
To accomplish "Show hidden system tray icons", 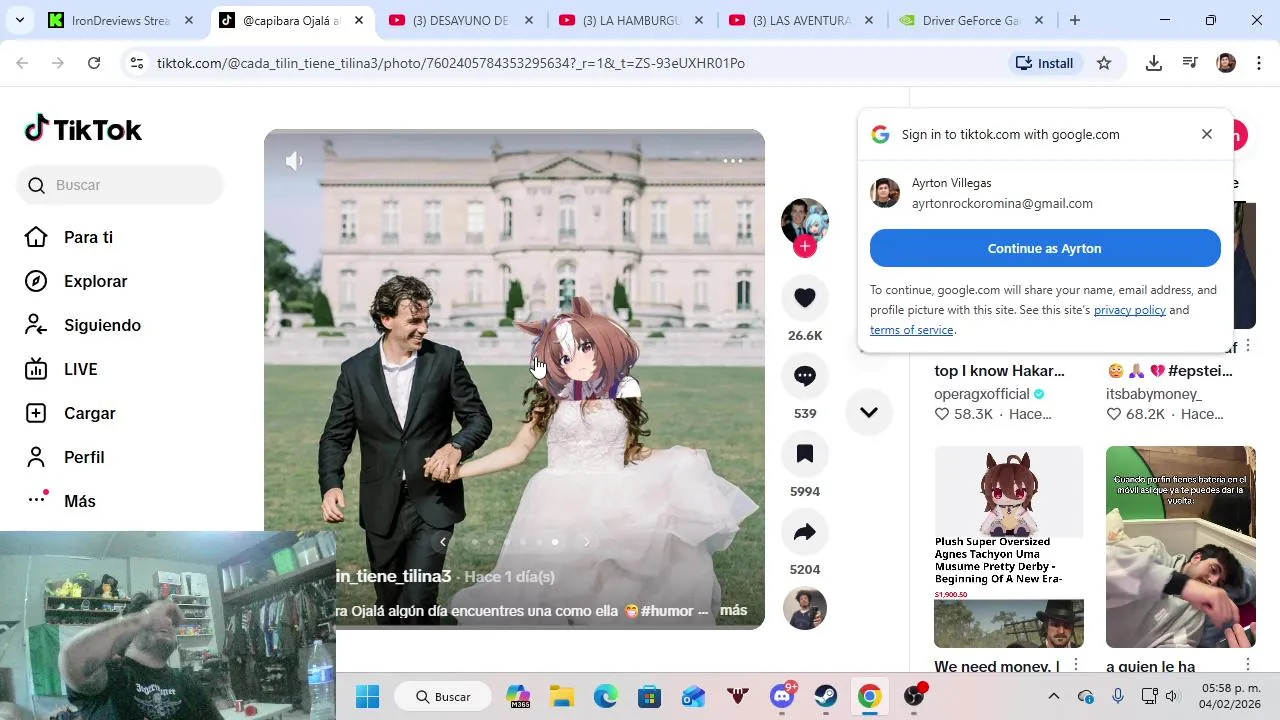I will pos(1053,696).
